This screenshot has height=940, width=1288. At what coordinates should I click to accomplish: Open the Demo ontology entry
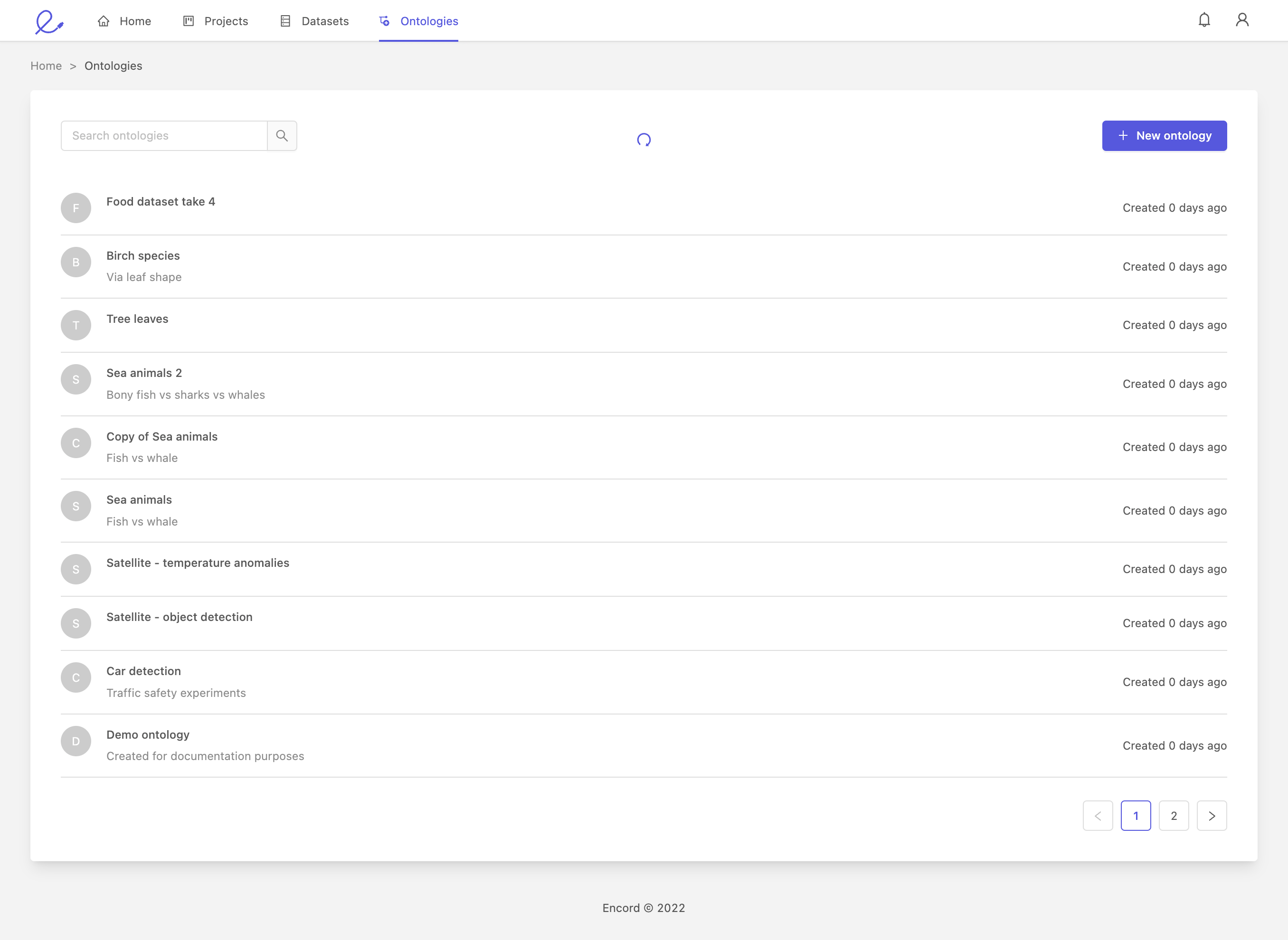click(x=148, y=734)
